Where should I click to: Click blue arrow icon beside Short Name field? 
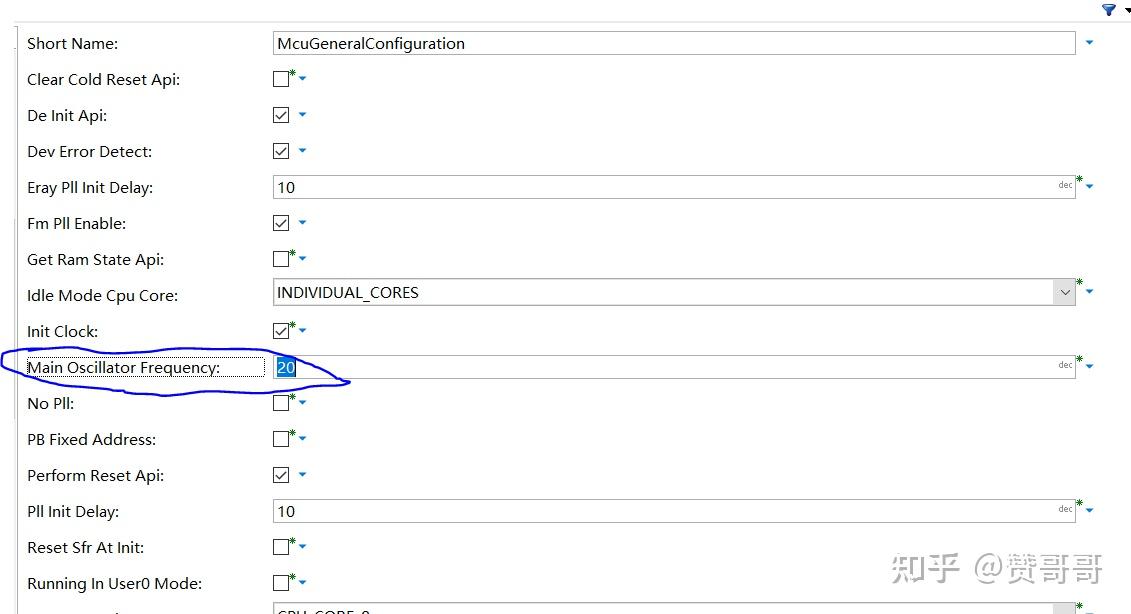tap(1089, 43)
